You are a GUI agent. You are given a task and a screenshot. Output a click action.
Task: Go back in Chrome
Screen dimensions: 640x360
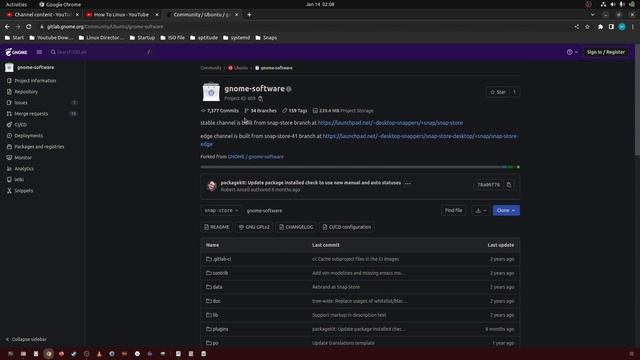(7, 27)
